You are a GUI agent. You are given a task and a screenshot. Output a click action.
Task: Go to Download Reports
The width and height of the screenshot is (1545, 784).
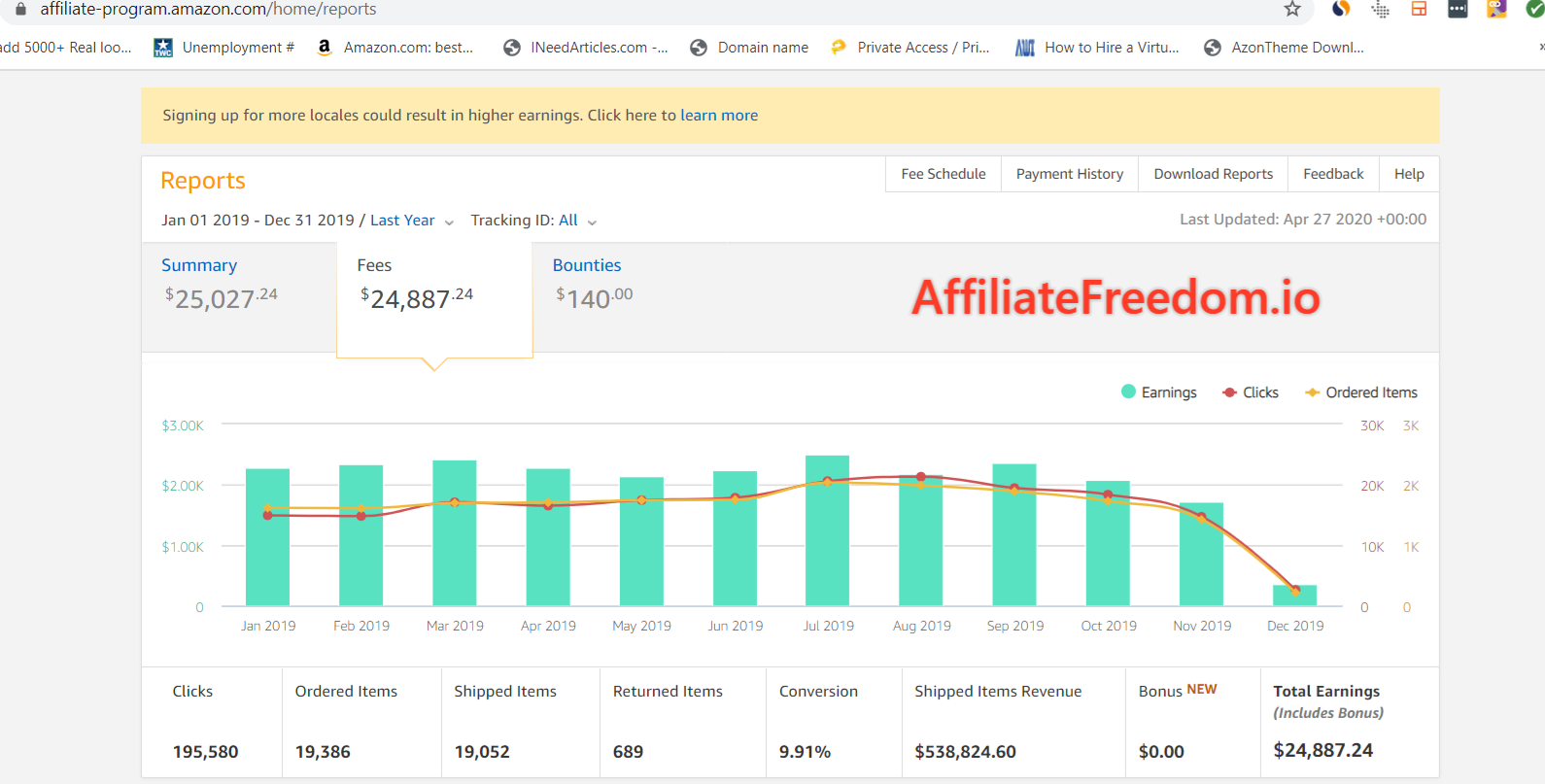point(1214,174)
